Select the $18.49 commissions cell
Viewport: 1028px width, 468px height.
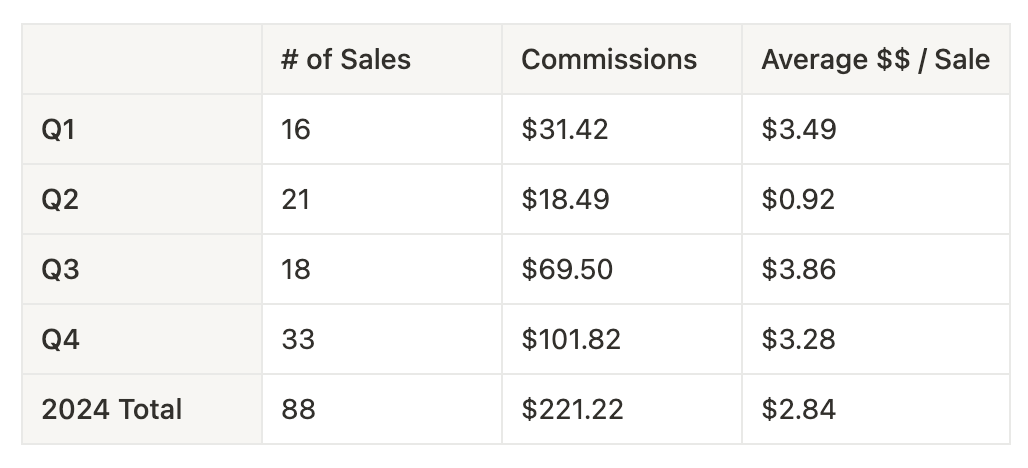point(565,200)
